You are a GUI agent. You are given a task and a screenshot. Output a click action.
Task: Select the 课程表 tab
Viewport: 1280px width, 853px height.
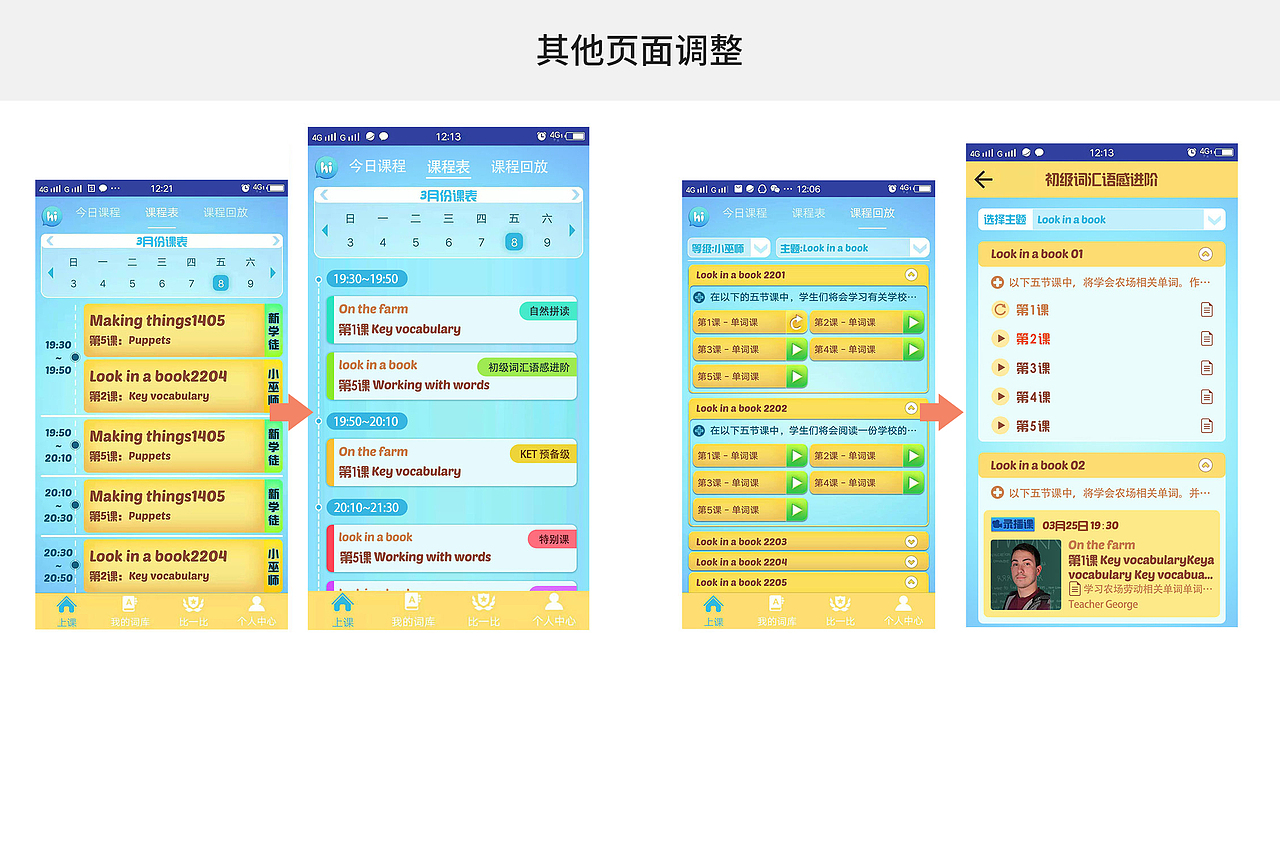click(x=448, y=166)
